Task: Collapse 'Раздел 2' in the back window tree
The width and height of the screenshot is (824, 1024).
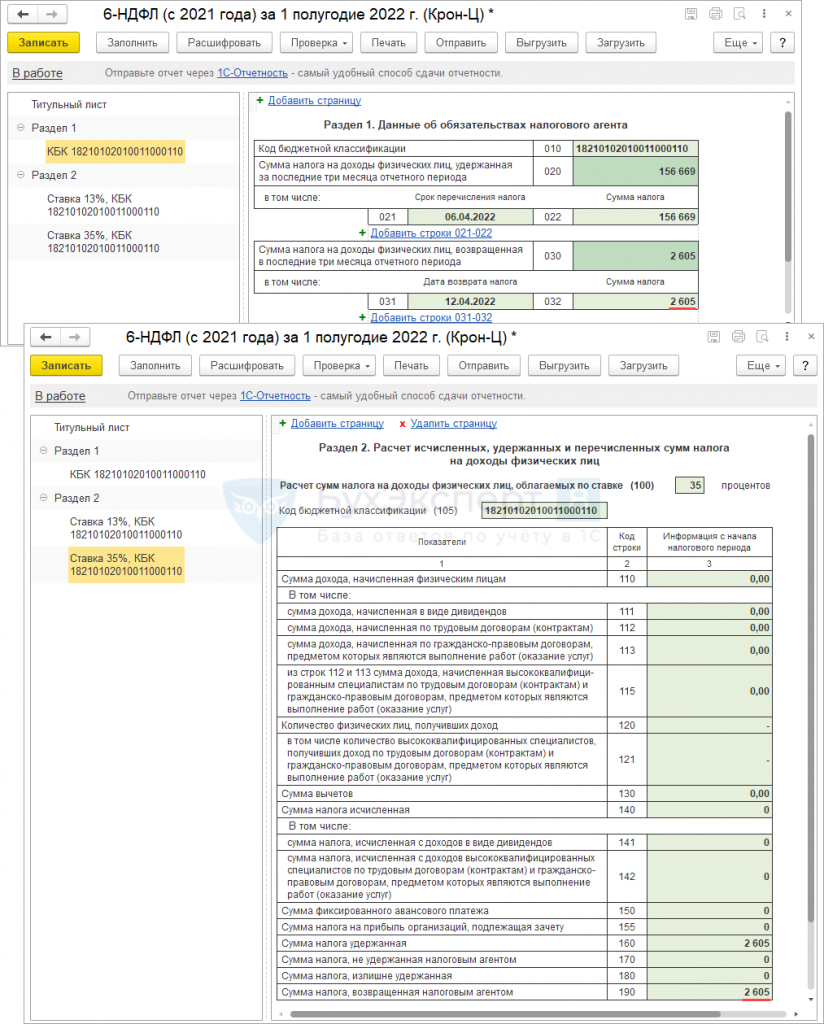Action: click(20, 175)
